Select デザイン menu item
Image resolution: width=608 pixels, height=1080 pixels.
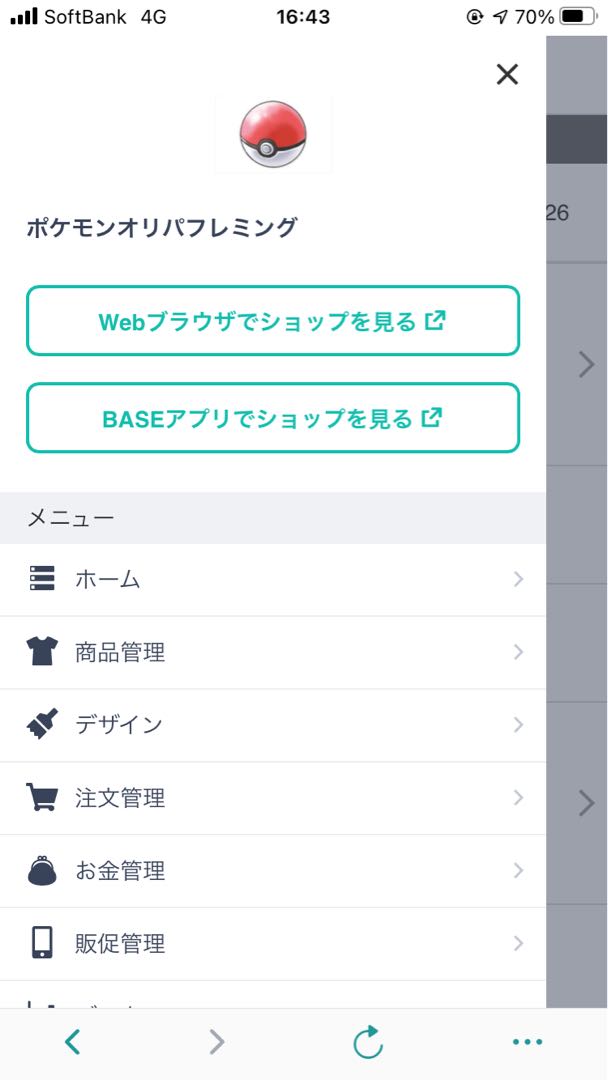click(x=119, y=725)
